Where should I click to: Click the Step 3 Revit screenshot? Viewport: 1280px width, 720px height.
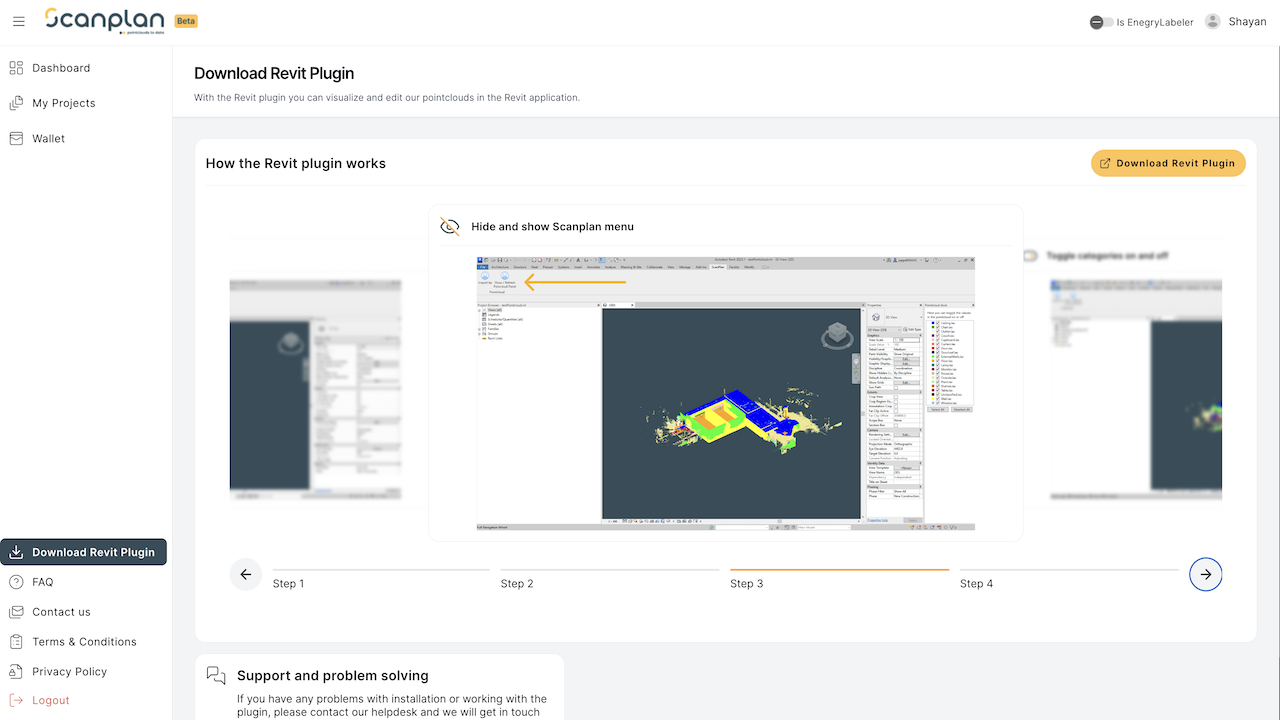click(x=726, y=393)
